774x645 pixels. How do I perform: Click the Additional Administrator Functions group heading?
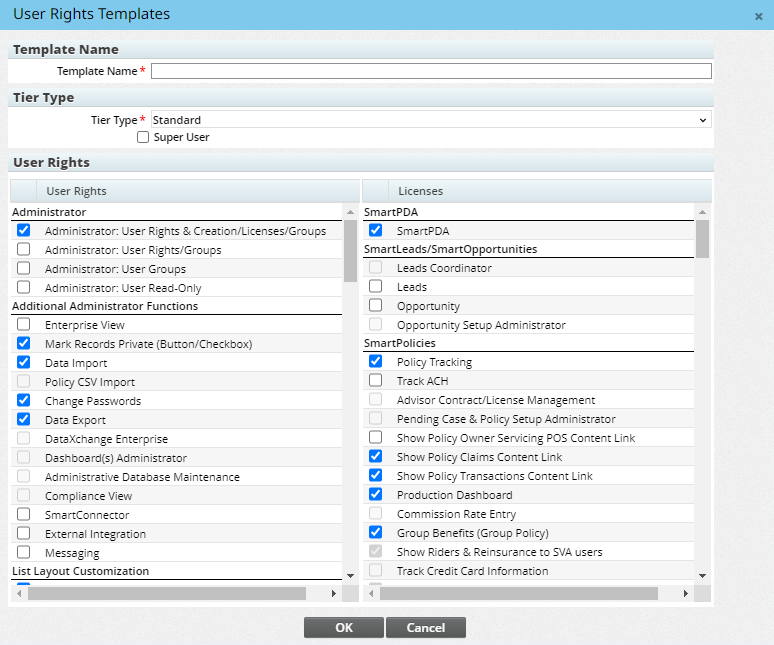pyautogui.click(x=105, y=306)
